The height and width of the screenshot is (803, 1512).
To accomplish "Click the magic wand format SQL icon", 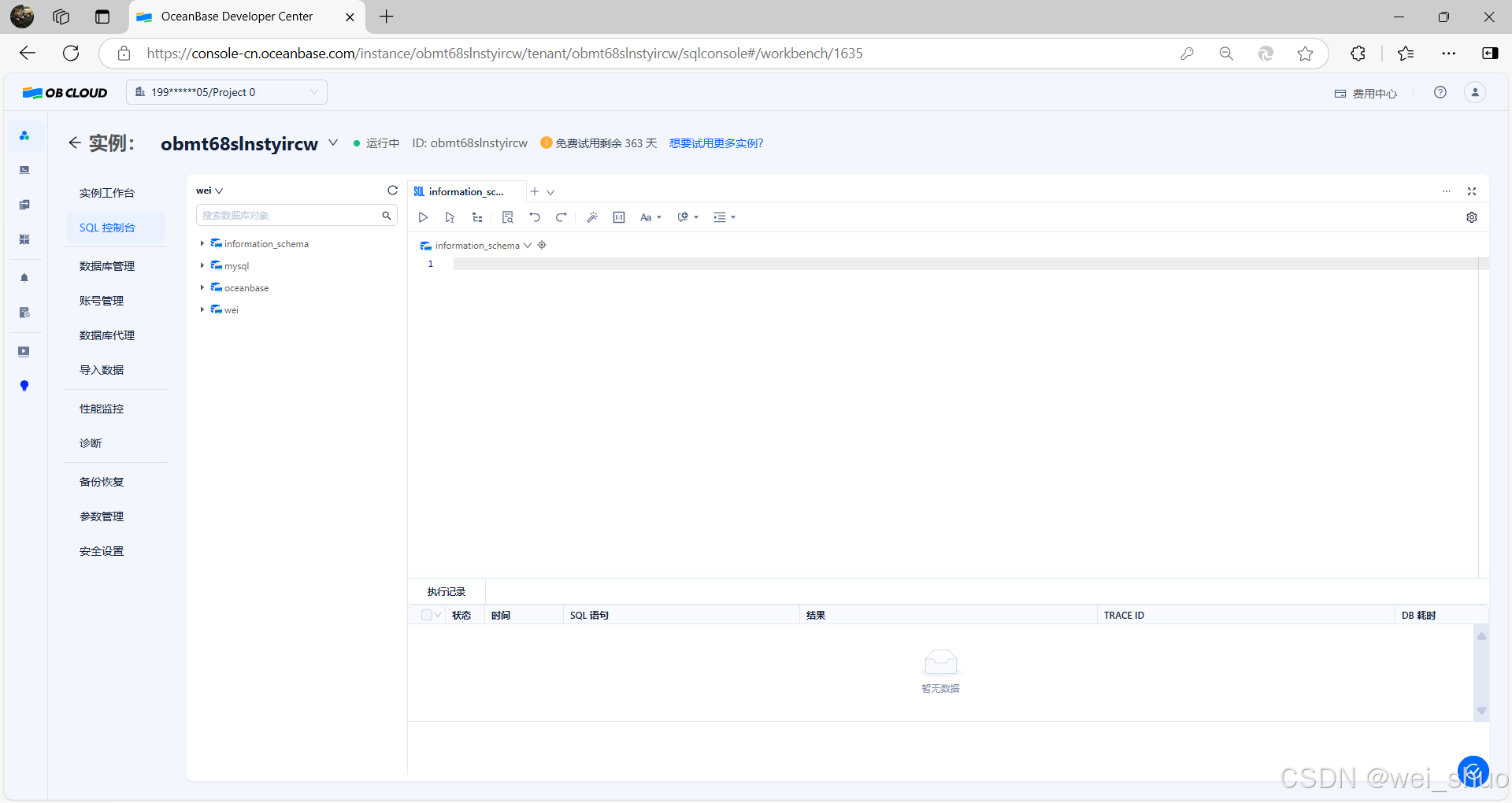I will coord(592,217).
